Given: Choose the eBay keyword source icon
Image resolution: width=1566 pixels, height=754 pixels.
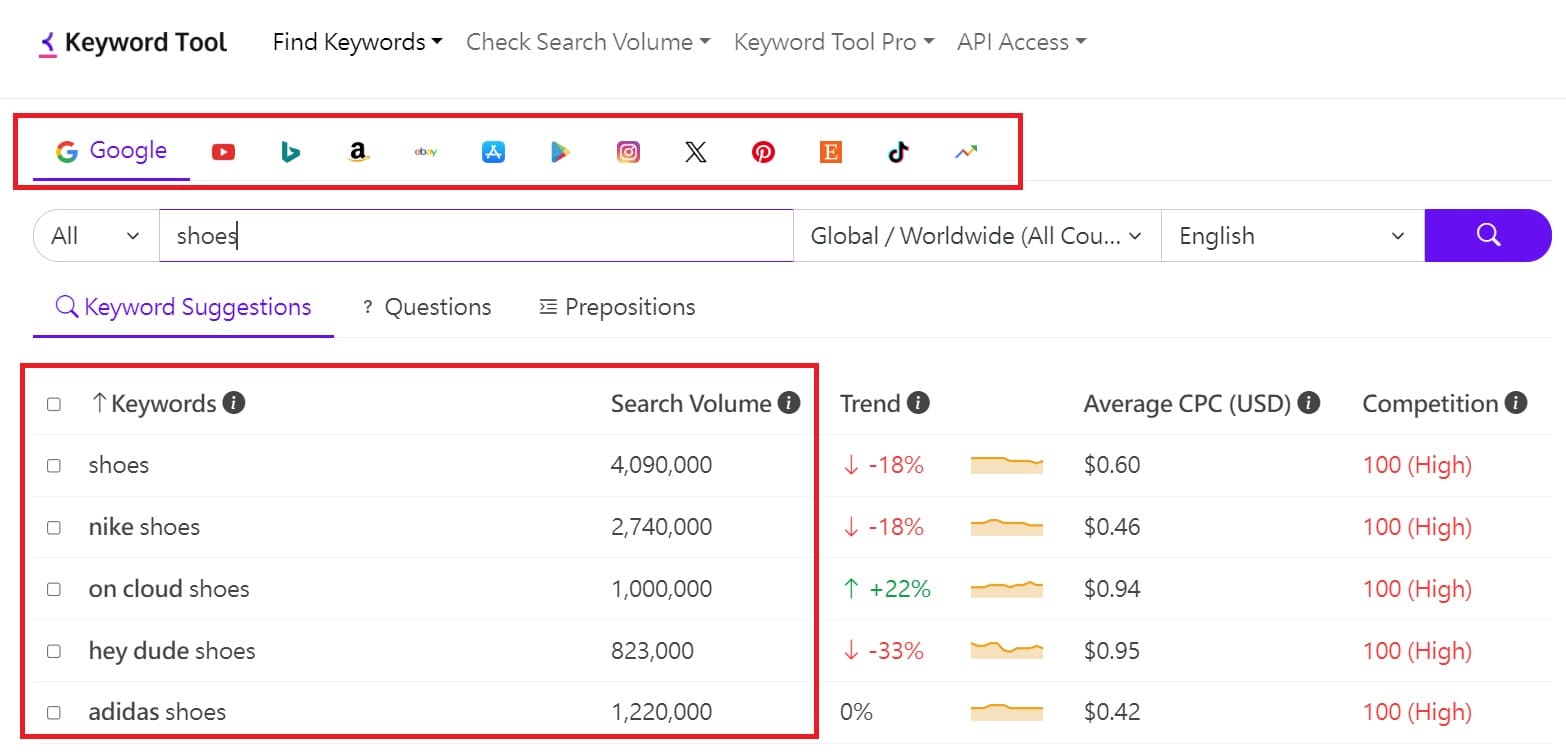Looking at the screenshot, I should tap(426, 152).
